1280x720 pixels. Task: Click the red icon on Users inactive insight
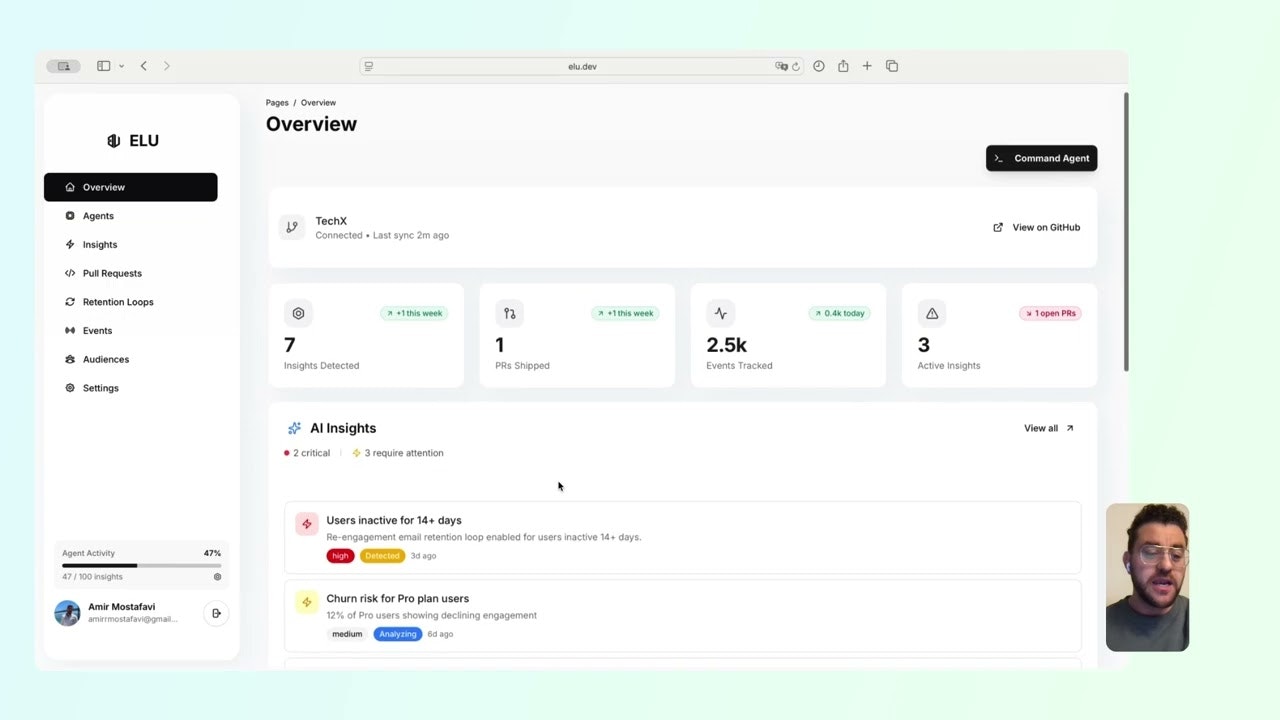(306, 524)
